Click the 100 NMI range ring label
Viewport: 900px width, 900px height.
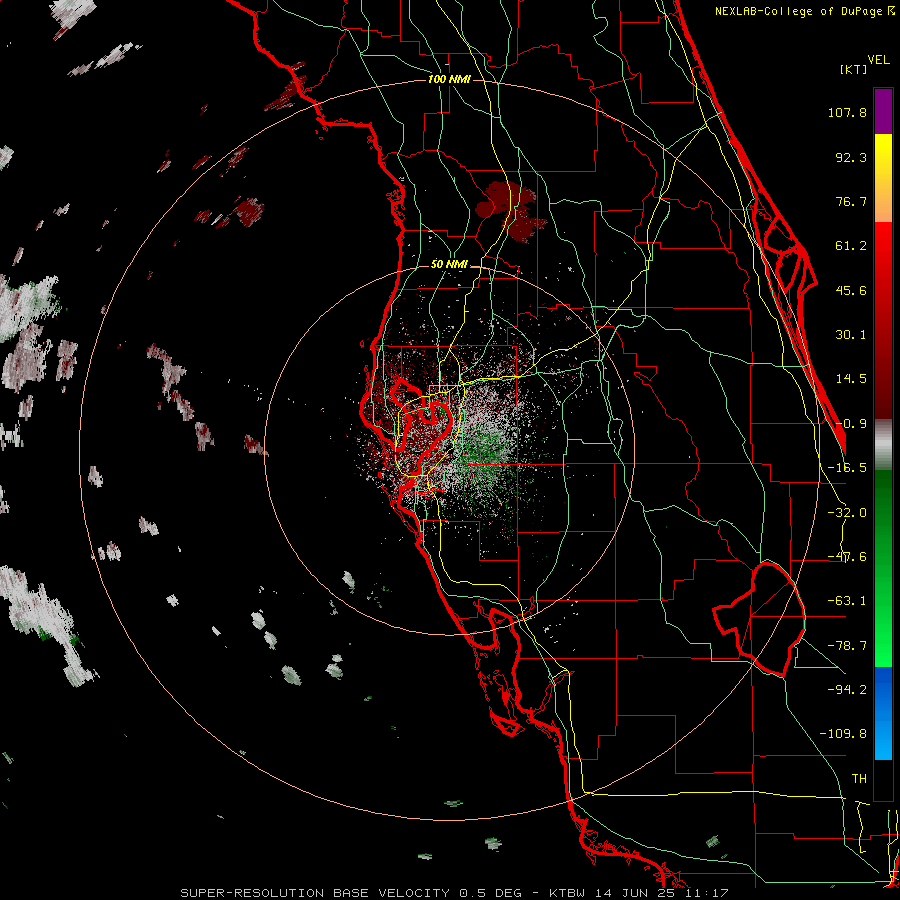[x=449, y=79]
